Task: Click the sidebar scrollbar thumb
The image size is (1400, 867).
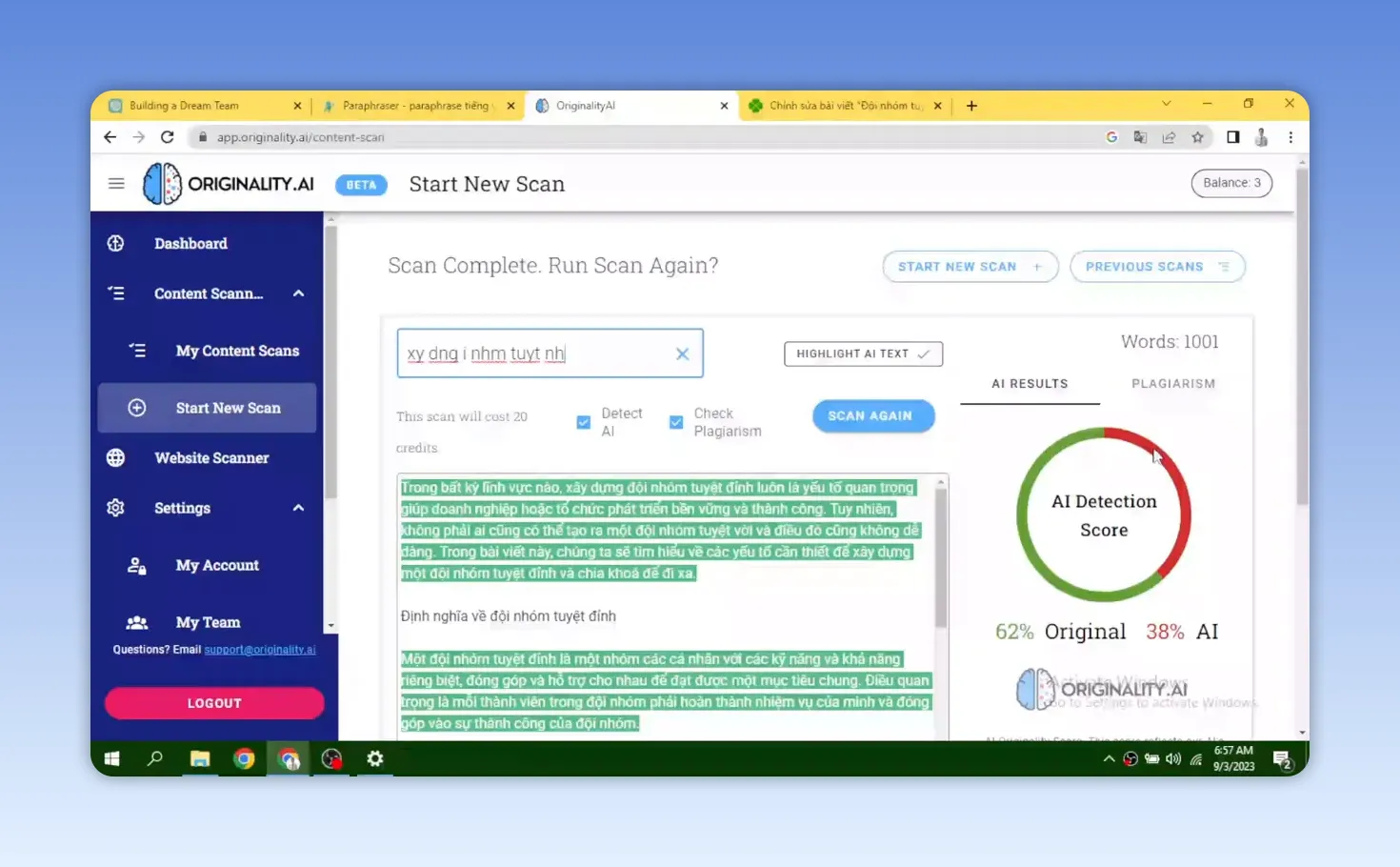Action: pos(330,362)
